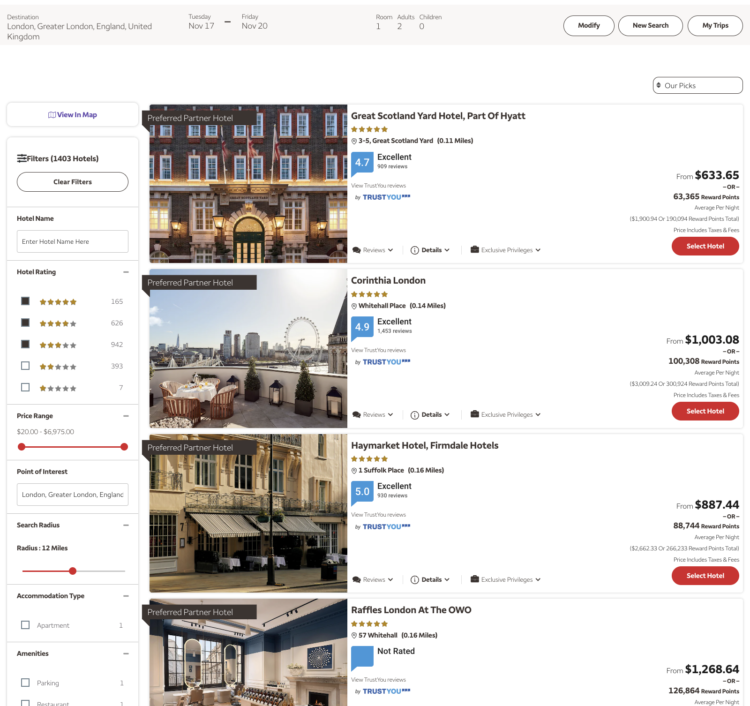Open the Corinthia London terrace photo
Viewport: 750px width, 706px height.
tap(248, 349)
